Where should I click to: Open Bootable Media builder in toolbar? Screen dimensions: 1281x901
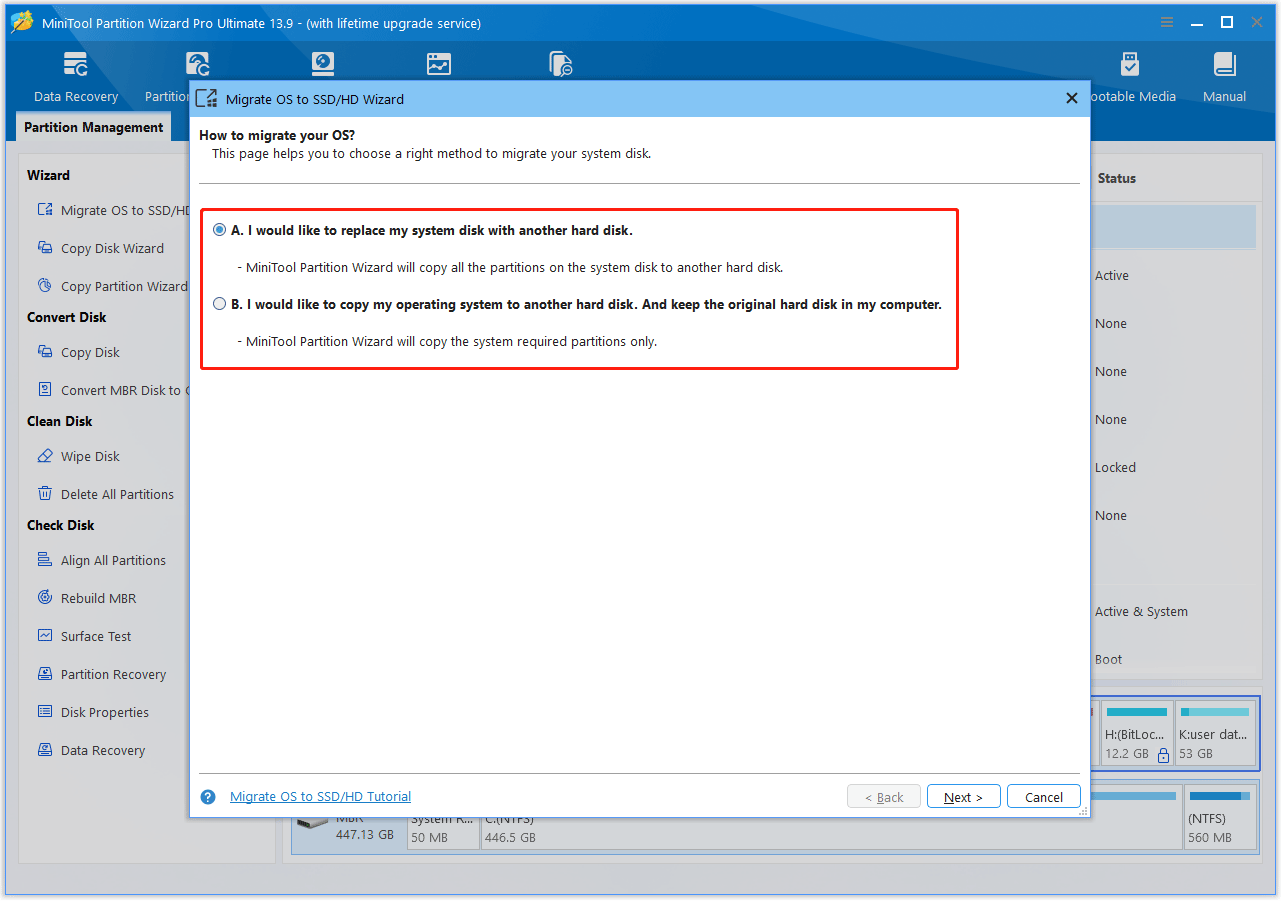tap(1131, 78)
